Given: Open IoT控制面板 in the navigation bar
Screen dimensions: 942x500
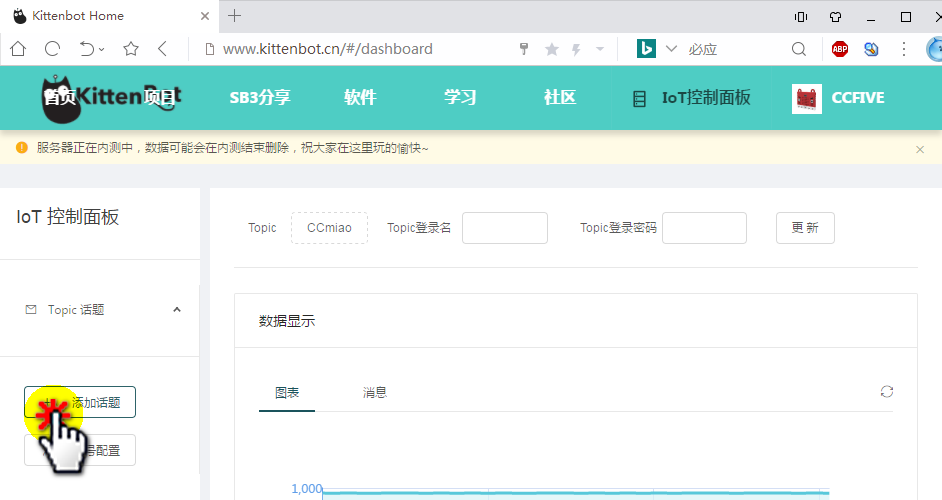Looking at the screenshot, I should (706, 97).
